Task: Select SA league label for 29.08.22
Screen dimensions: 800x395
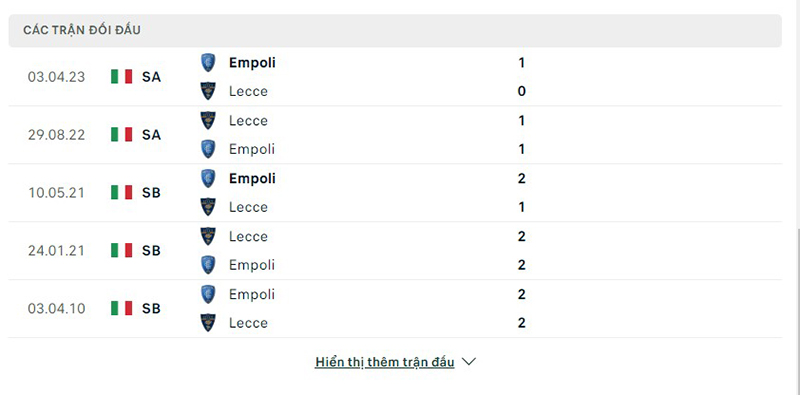Action: pyautogui.click(x=152, y=135)
